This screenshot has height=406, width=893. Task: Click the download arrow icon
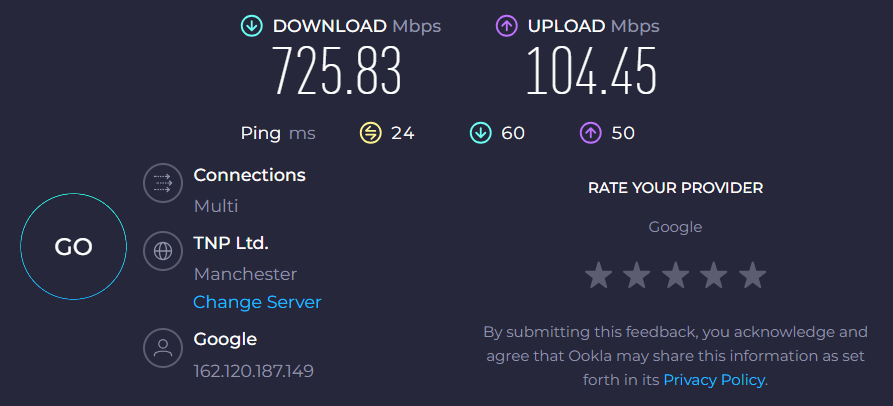pyautogui.click(x=252, y=25)
